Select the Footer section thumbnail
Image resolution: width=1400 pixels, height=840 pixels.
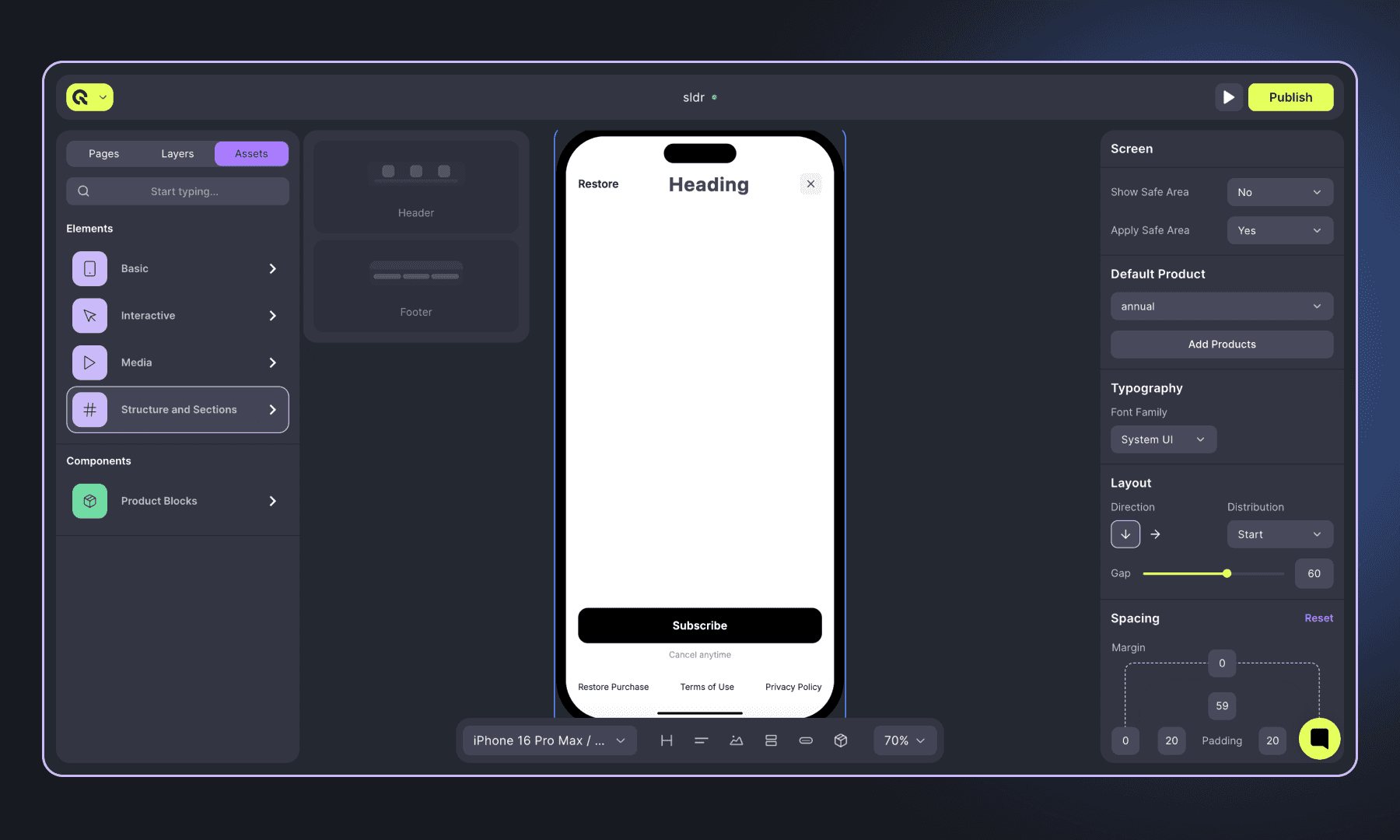416,286
